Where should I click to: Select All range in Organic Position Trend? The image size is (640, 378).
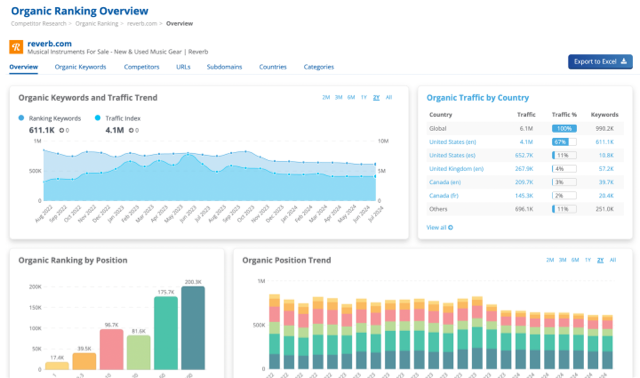coord(613,260)
